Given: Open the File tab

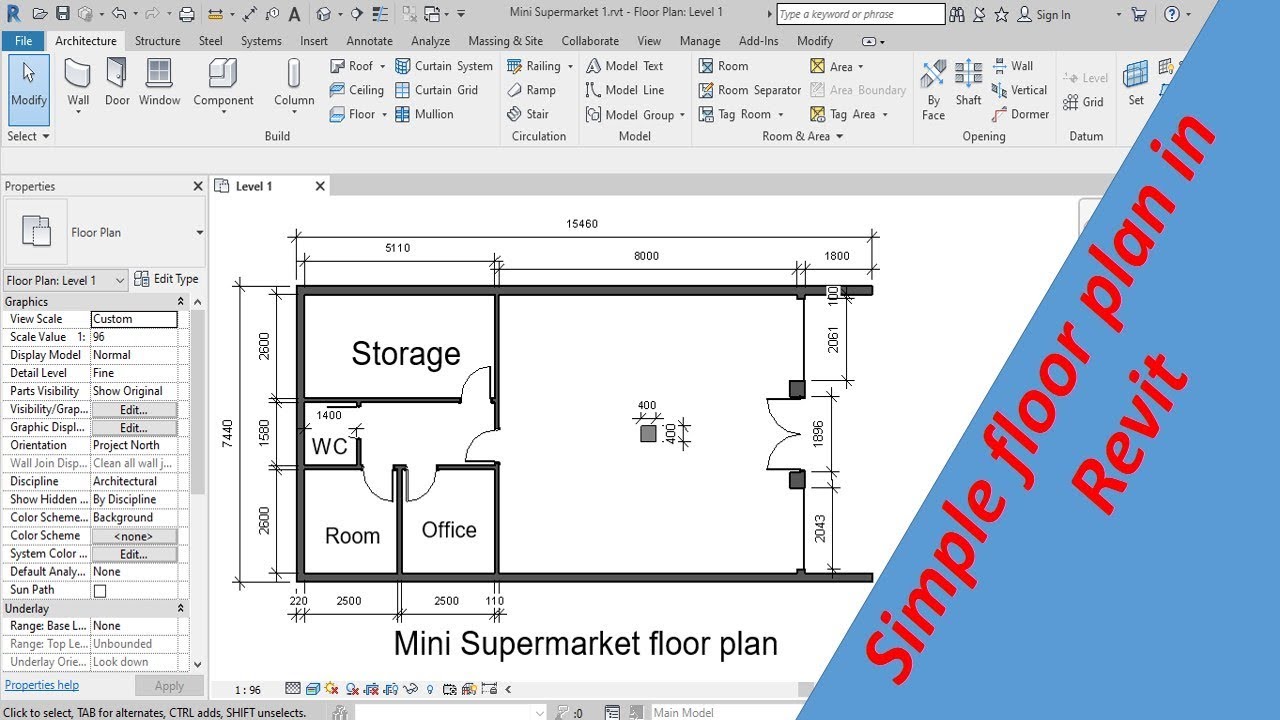Looking at the screenshot, I should coord(23,41).
